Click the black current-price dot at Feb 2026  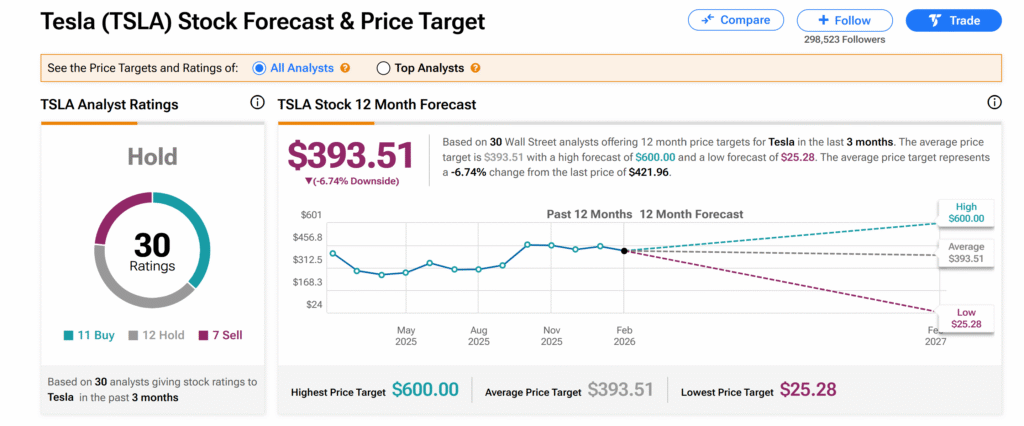624,251
